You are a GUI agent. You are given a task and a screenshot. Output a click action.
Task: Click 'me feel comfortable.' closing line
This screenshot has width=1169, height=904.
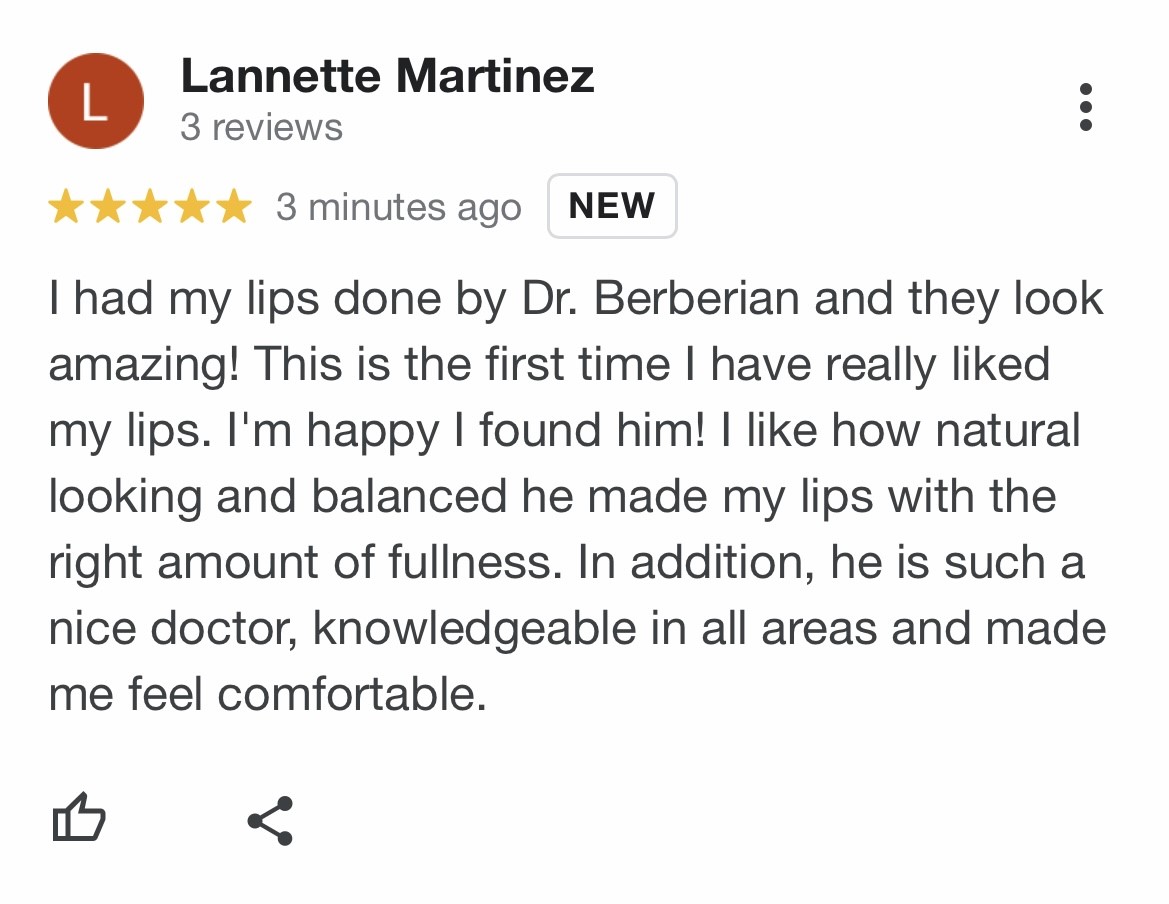267,694
